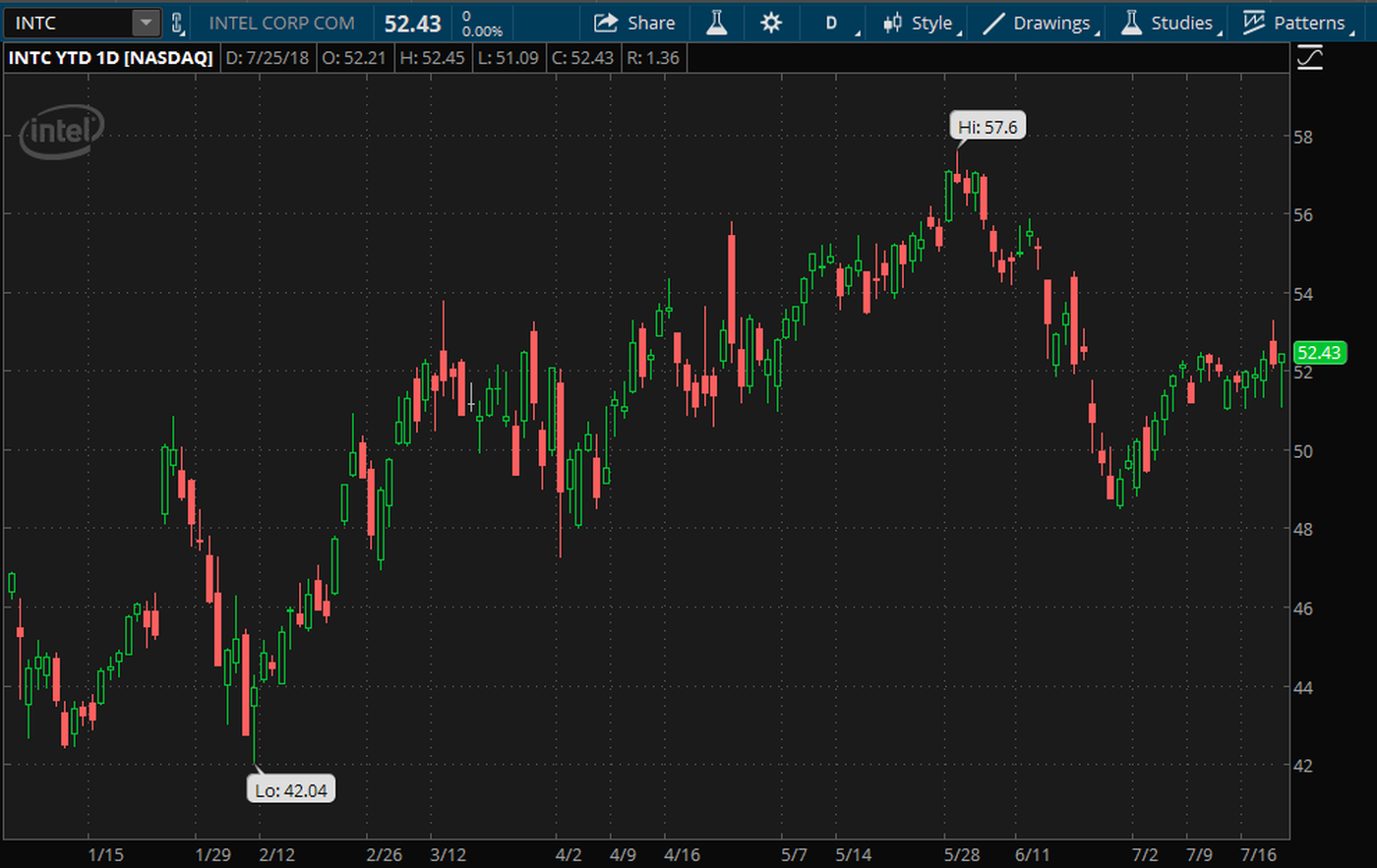This screenshot has height=868, width=1377.
Task: Click the H: 52.45 high value
Action: (x=432, y=58)
